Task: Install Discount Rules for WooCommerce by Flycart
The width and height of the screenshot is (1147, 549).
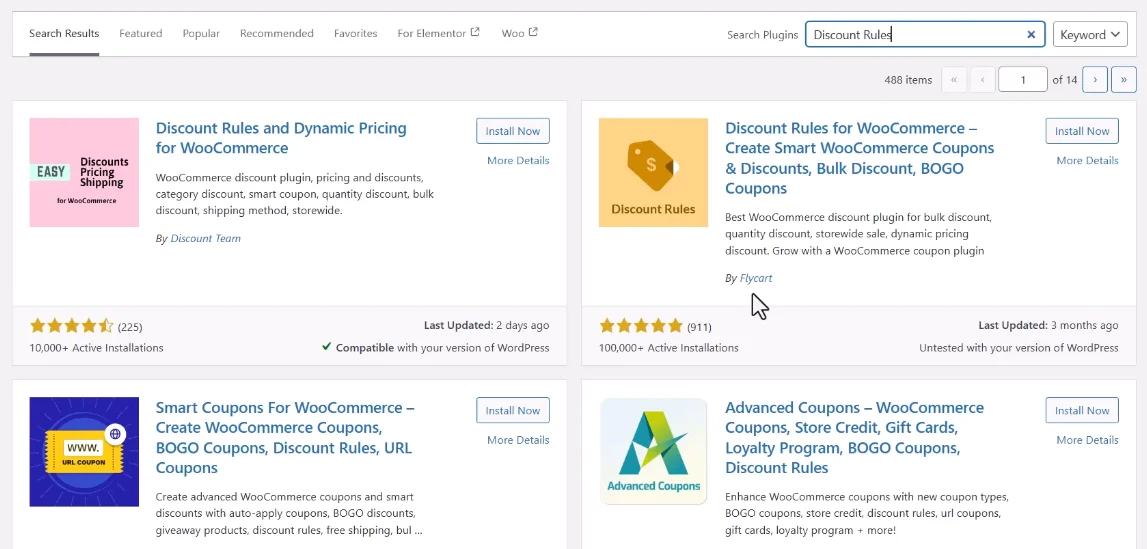Action: [1082, 131]
